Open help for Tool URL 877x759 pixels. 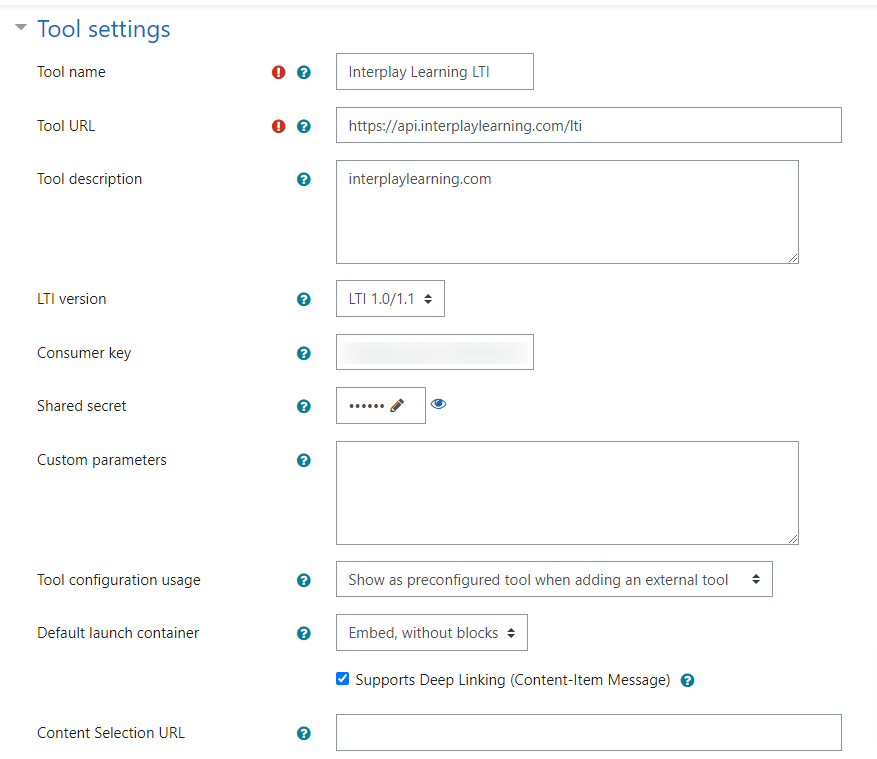click(304, 126)
